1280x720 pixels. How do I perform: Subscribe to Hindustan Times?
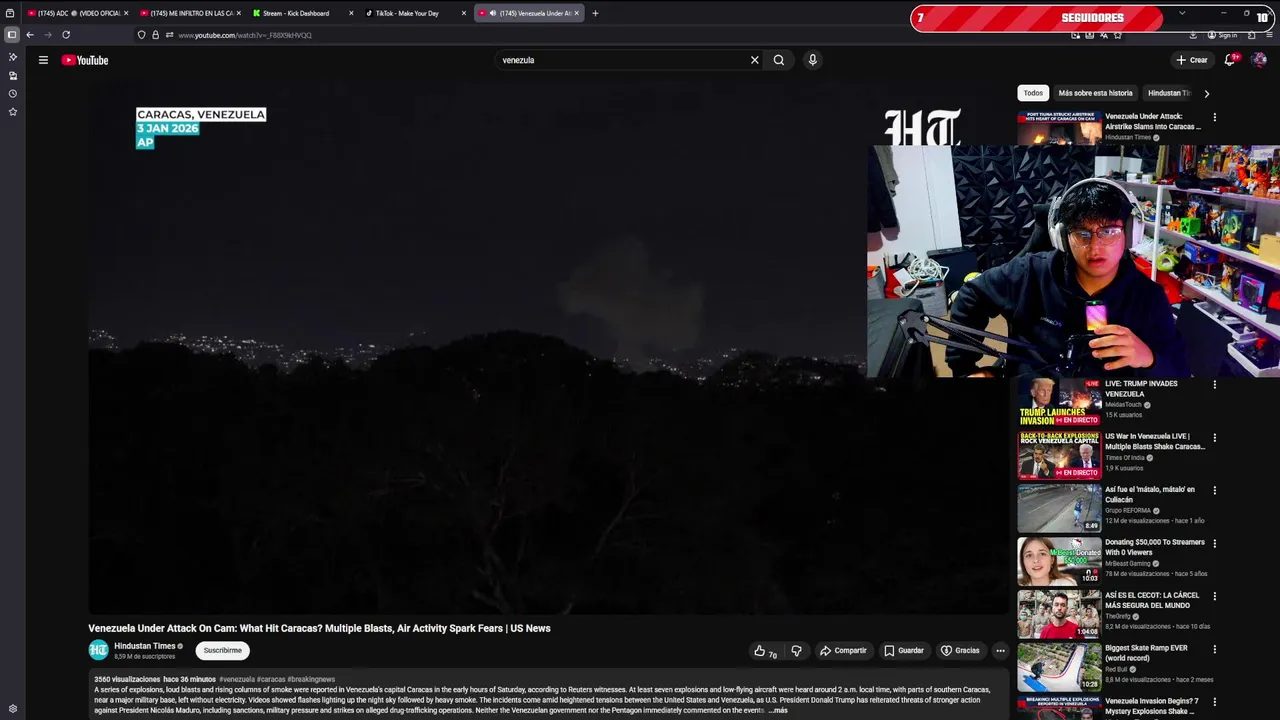click(222, 650)
